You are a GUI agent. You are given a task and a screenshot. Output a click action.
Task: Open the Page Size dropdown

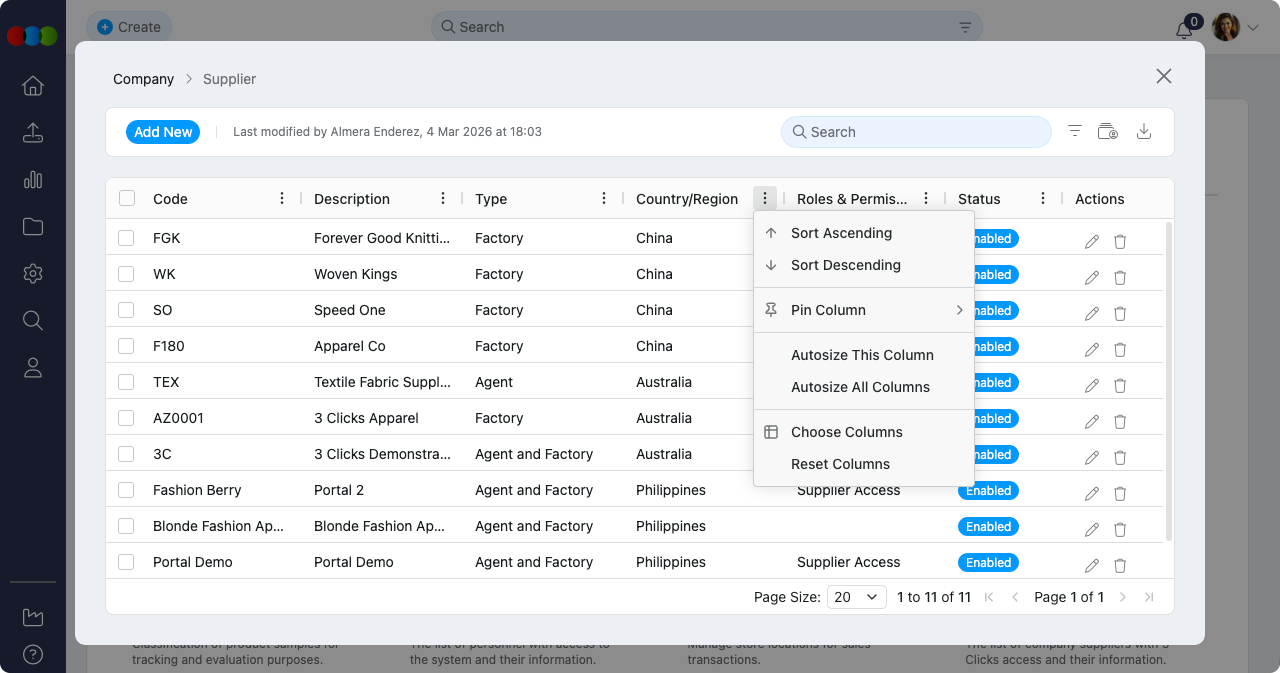click(857, 597)
